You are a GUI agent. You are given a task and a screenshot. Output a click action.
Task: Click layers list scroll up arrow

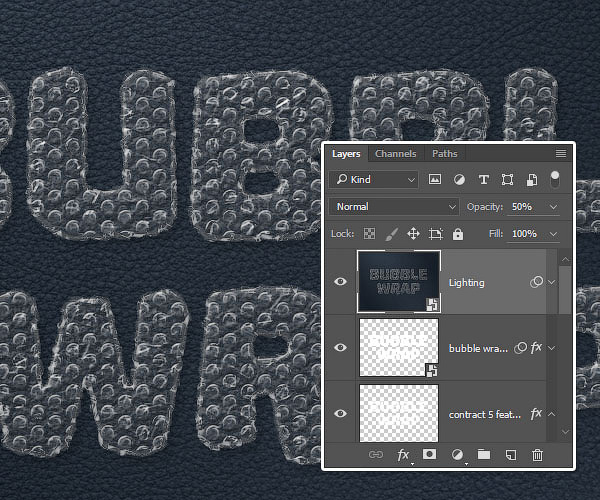565,259
